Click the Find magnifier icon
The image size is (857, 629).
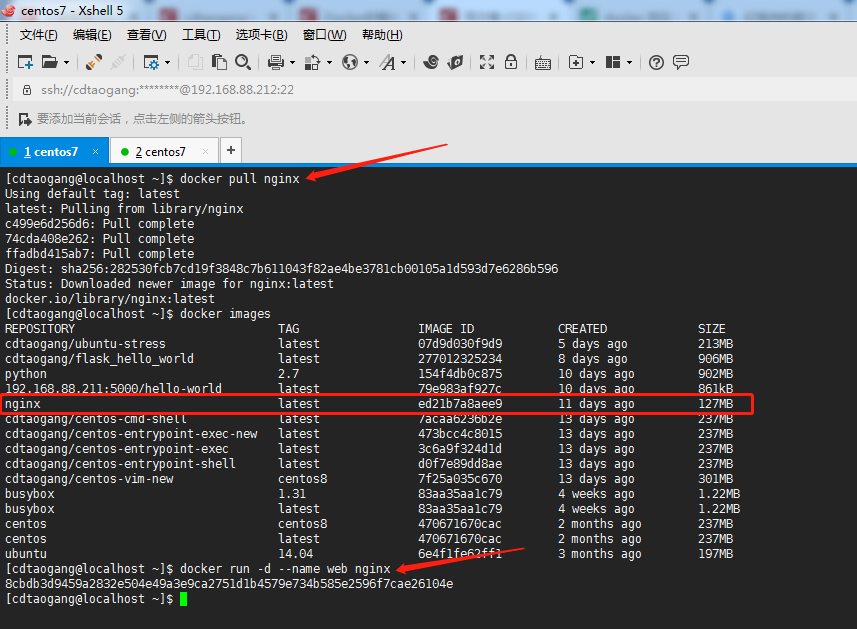click(243, 62)
